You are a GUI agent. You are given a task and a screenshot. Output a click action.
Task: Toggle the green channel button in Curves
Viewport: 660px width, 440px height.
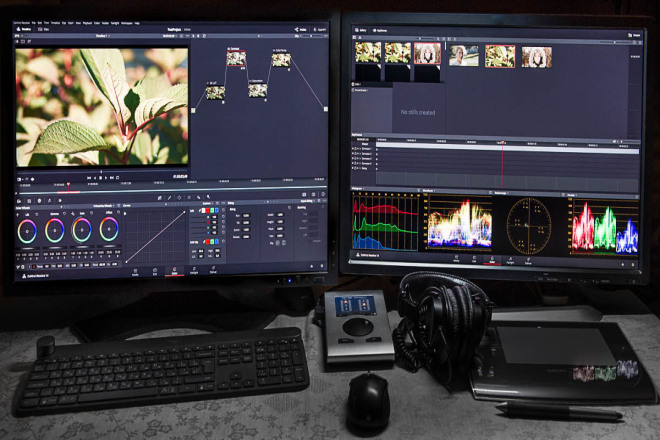click(212, 210)
